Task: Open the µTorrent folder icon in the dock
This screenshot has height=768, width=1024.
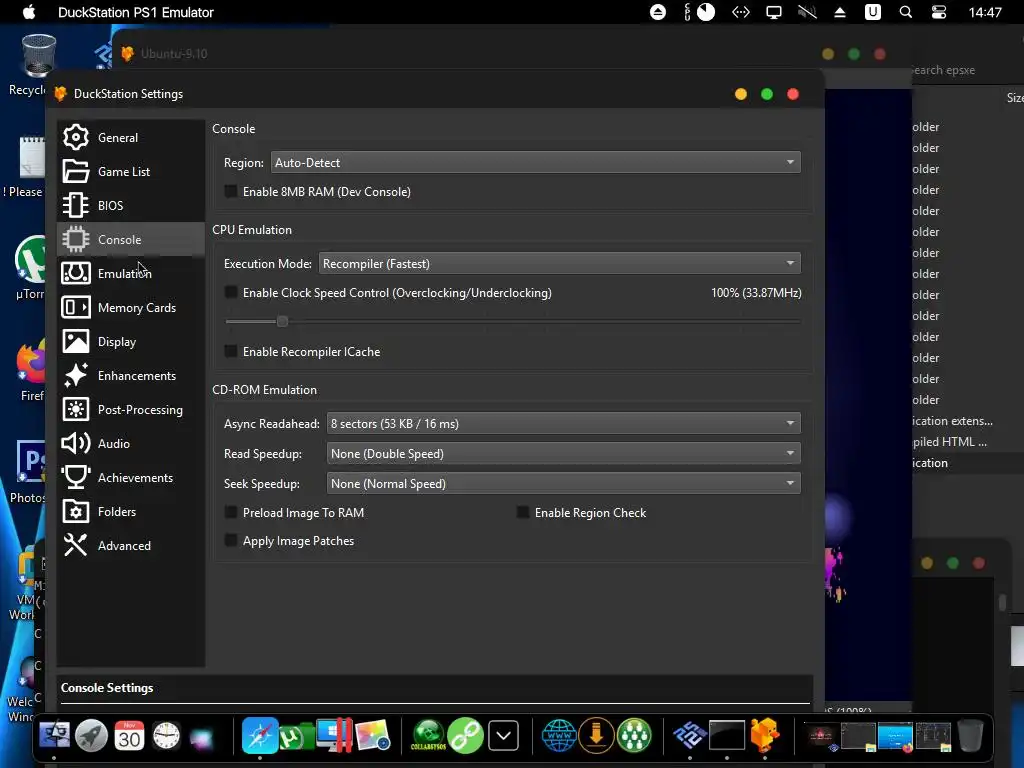Action: click(296, 737)
